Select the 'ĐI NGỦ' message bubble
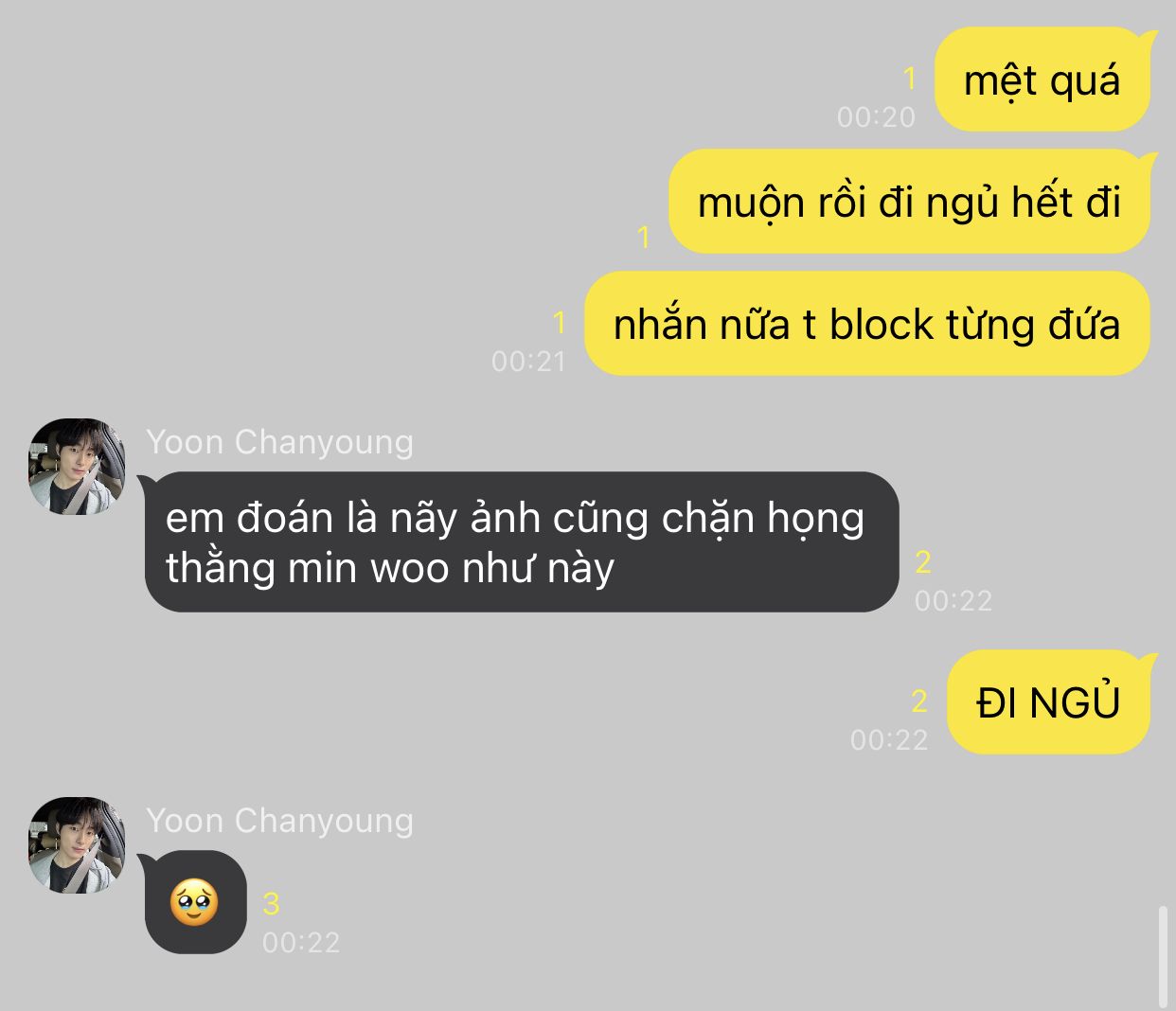 [x=1048, y=702]
